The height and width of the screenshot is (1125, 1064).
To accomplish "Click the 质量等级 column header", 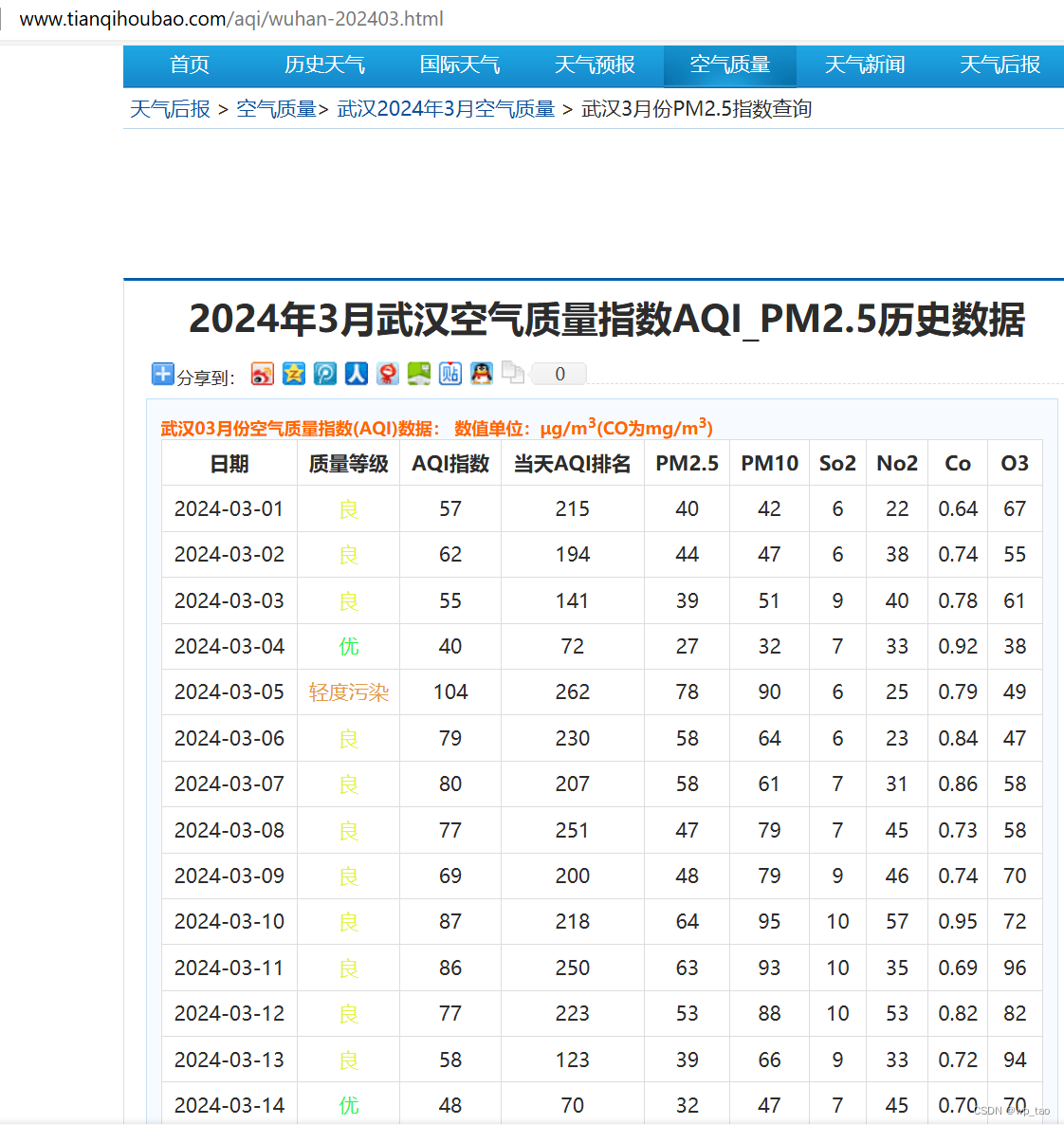I will pyautogui.click(x=348, y=464).
